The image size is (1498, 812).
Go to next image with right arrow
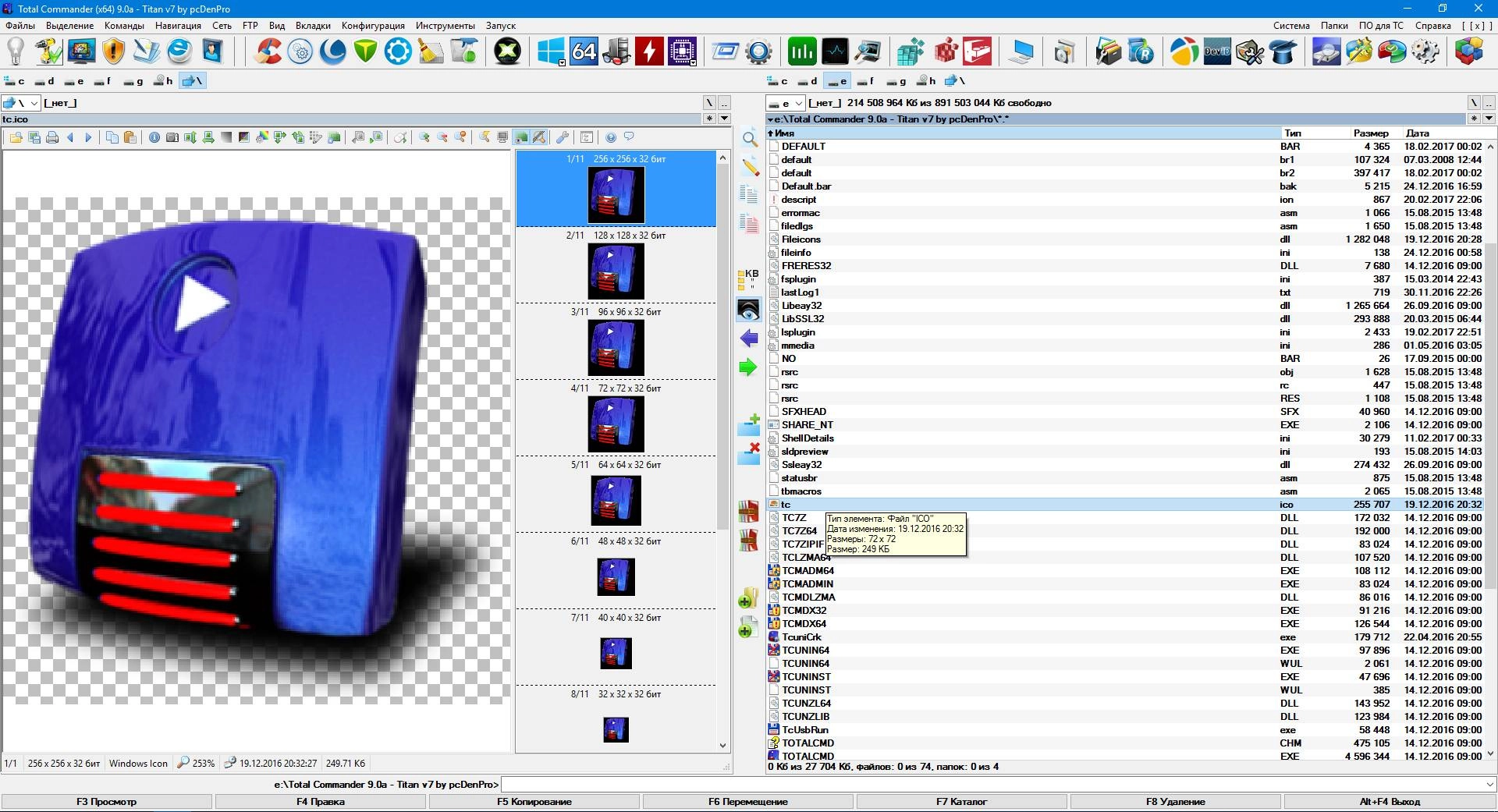[88, 137]
